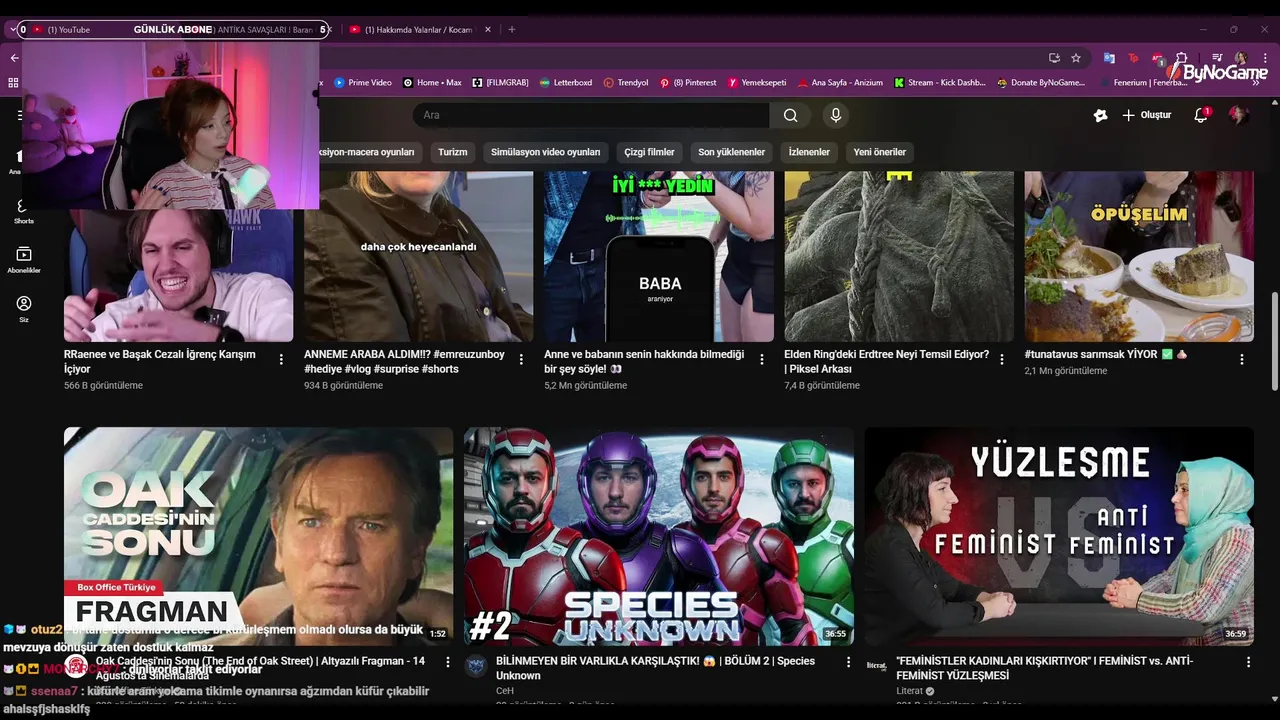Screen dimensions: 1280x720
Task: Open the Home • Max bookmark
Action: (x=432, y=83)
